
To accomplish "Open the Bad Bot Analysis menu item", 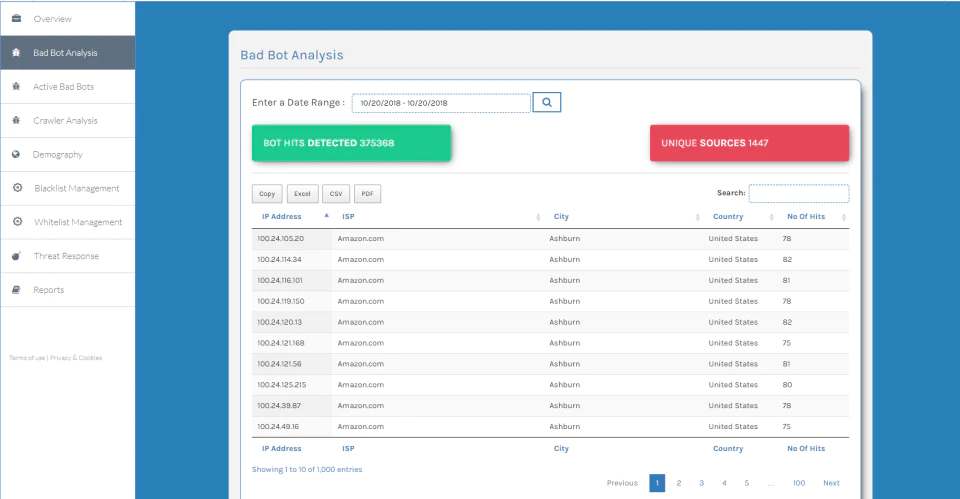I will (67, 53).
